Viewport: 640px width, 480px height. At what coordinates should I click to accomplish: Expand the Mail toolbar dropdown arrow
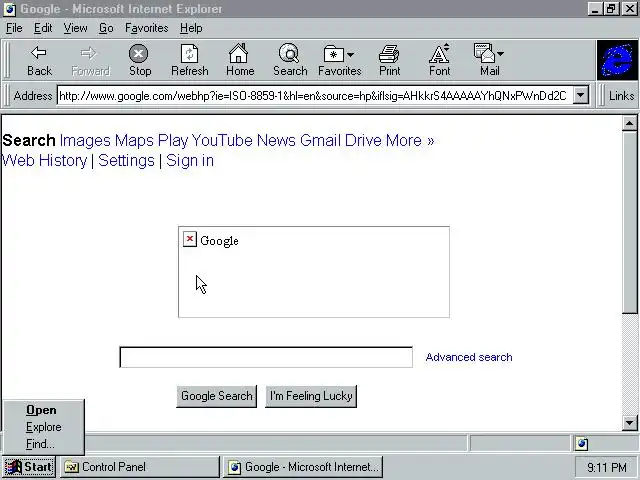tap(500, 53)
